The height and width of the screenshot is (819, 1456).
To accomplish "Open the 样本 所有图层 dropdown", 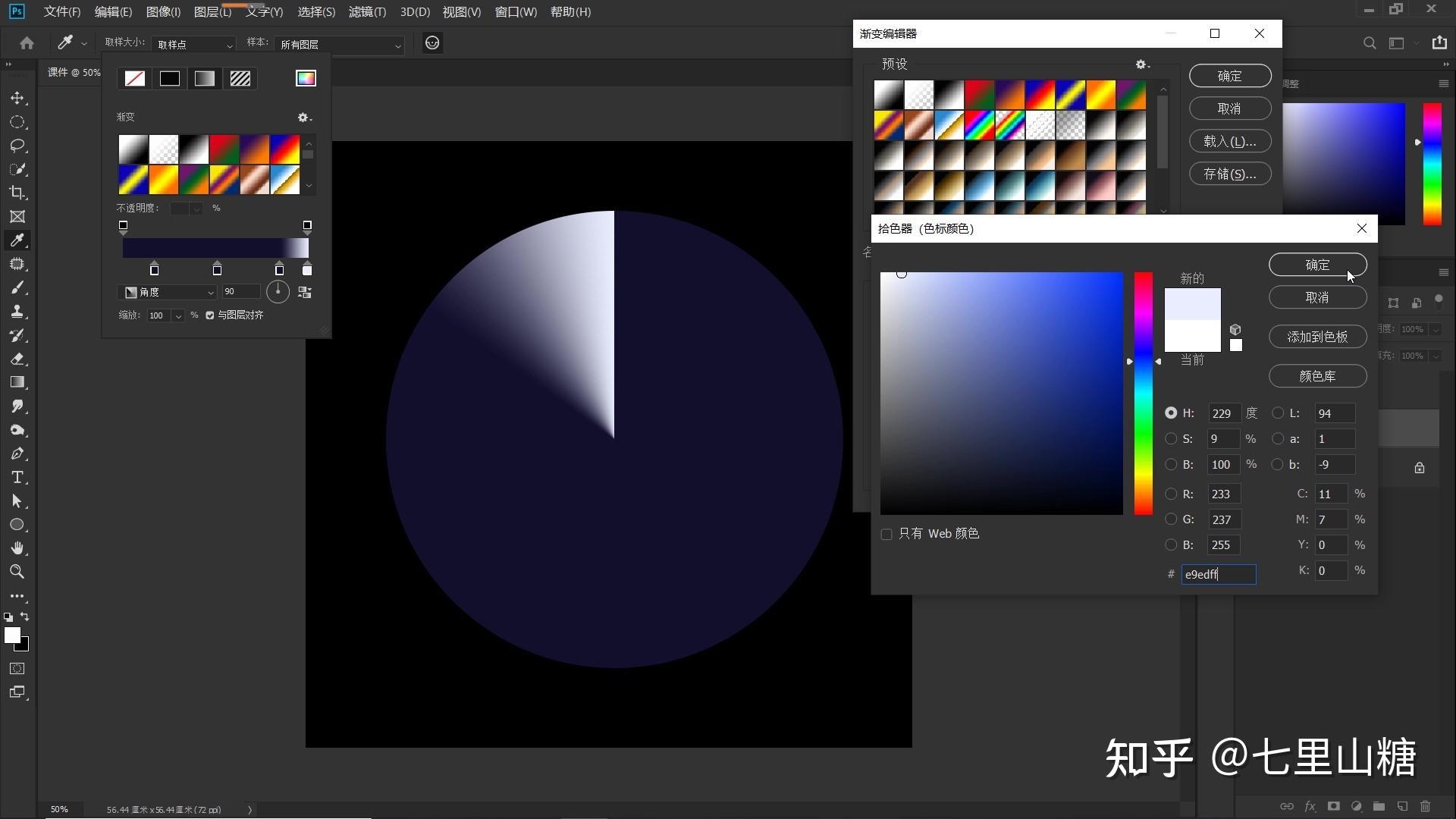I will [340, 45].
